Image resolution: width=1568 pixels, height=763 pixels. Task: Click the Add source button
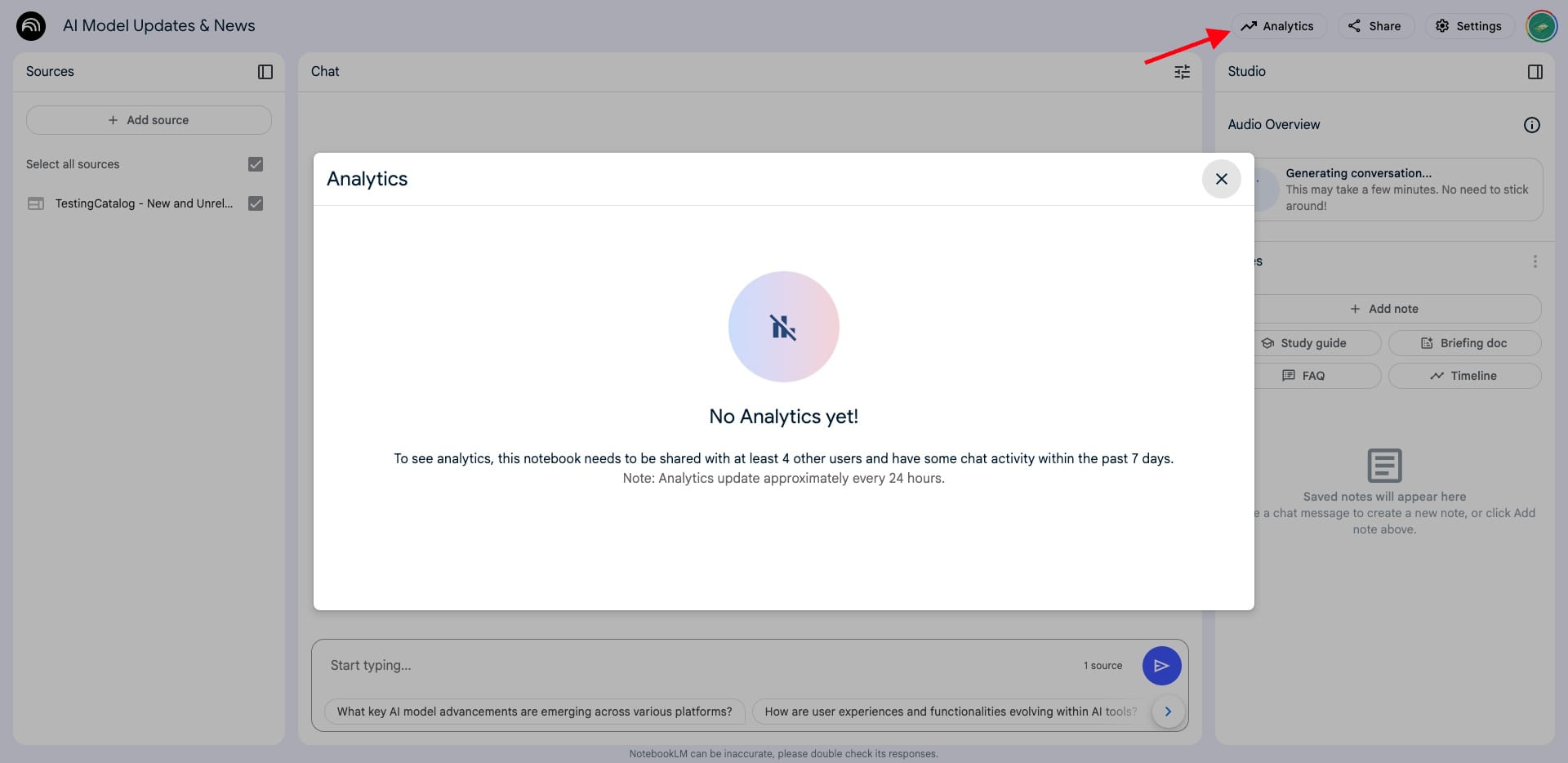tap(149, 120)
